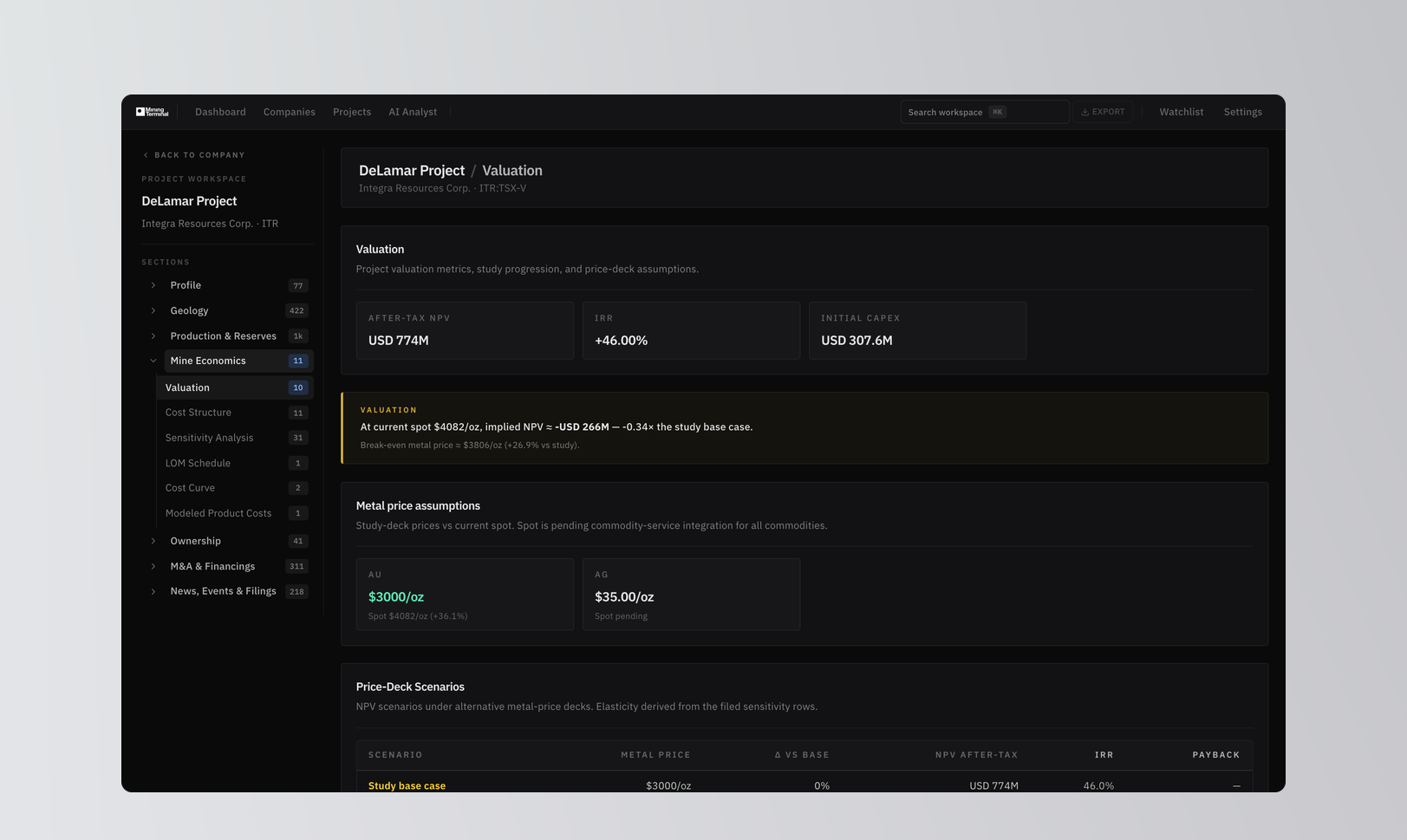Click the Metal price assumptions heading
The image size is (1407, 840).
(x=418, y=505)
